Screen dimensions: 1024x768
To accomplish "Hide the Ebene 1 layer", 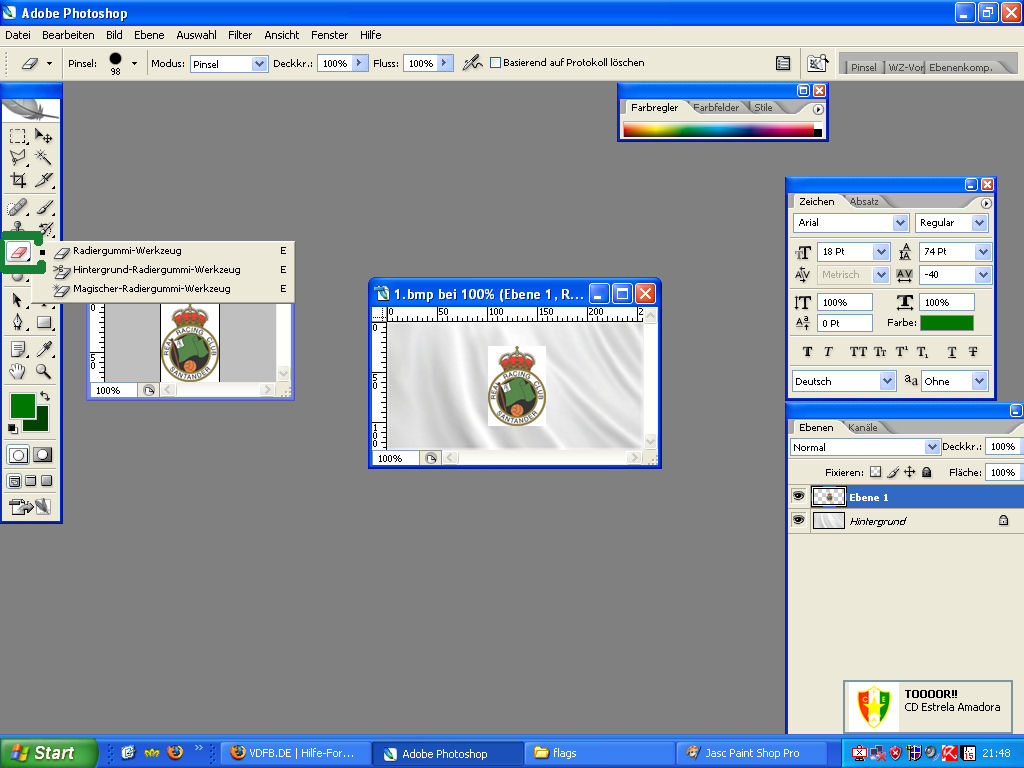I will click(799, 496).
